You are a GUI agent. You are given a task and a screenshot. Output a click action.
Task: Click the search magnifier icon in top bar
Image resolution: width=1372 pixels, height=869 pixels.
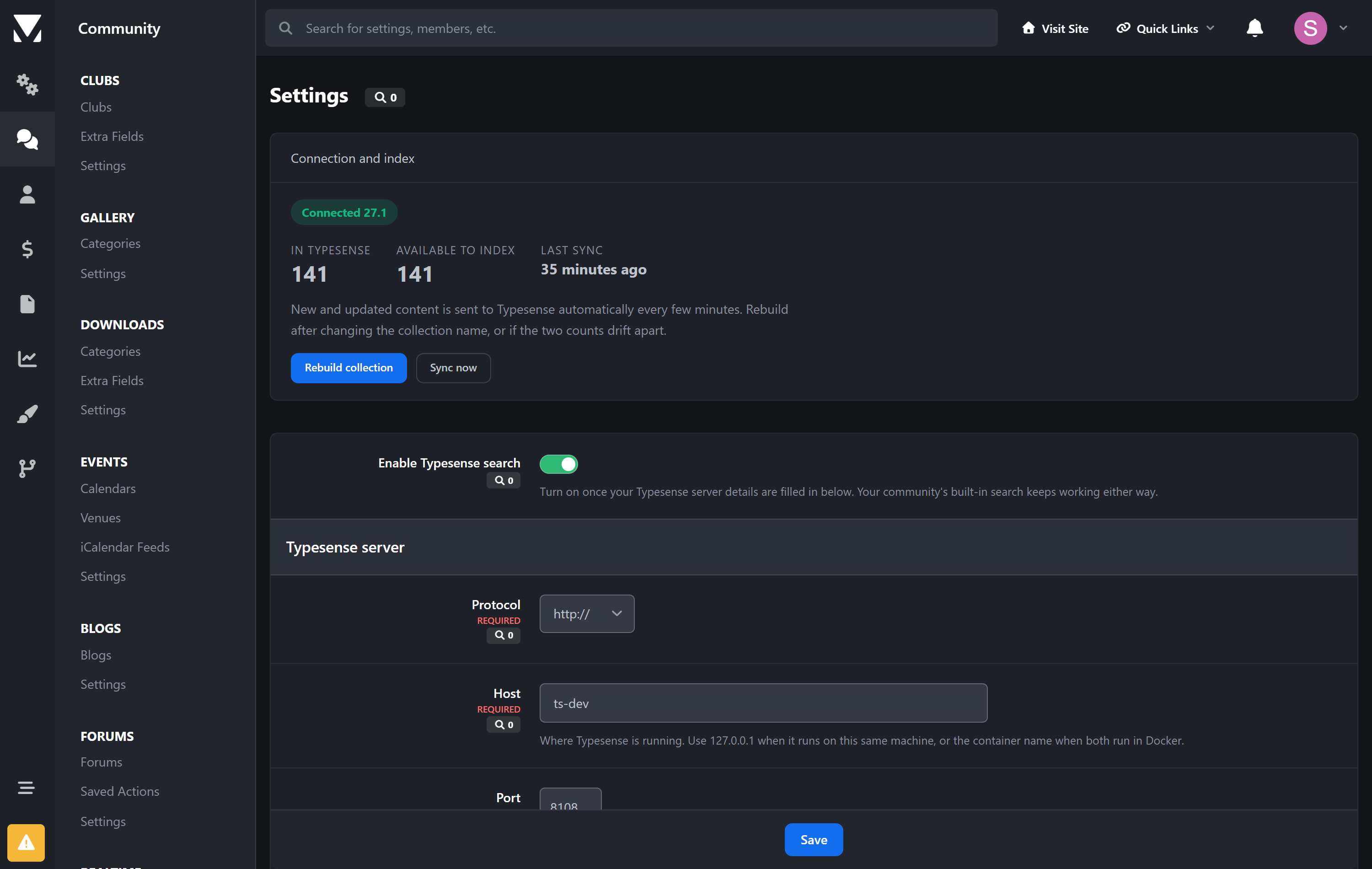point(286,28)
